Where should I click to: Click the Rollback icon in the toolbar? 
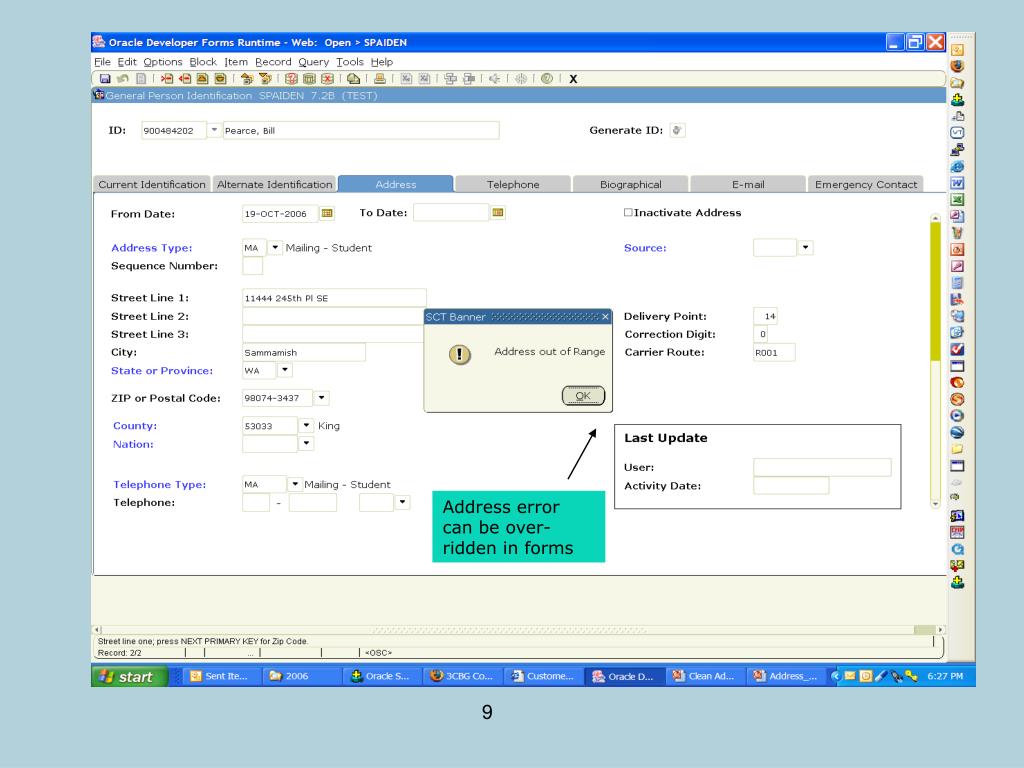123,78
